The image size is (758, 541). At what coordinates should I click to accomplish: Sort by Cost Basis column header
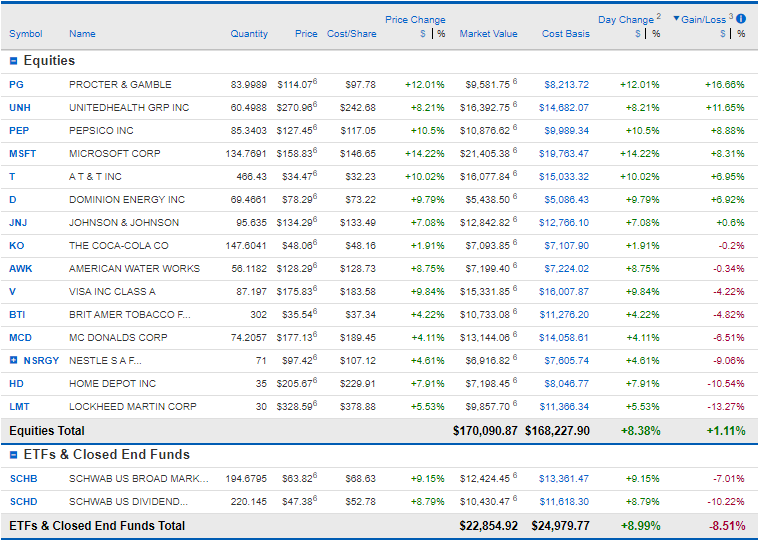point(566,34)
